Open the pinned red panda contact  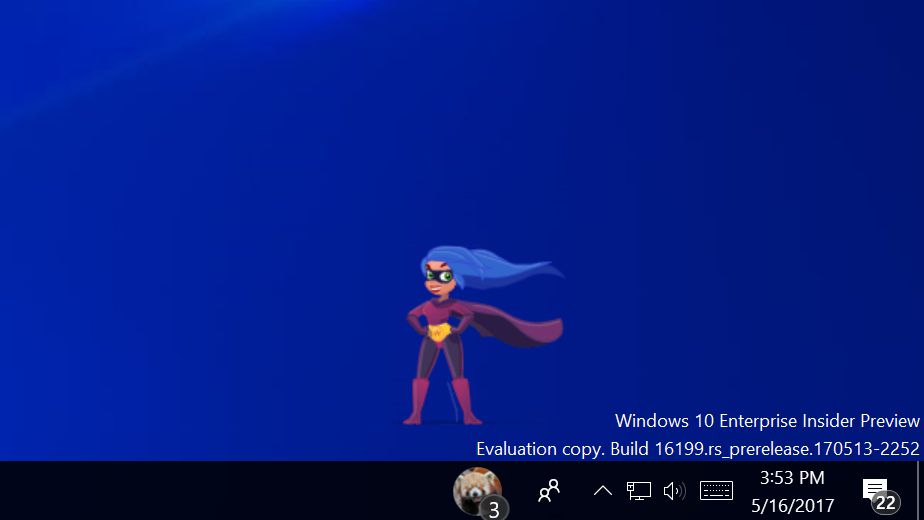click(477, 491)
